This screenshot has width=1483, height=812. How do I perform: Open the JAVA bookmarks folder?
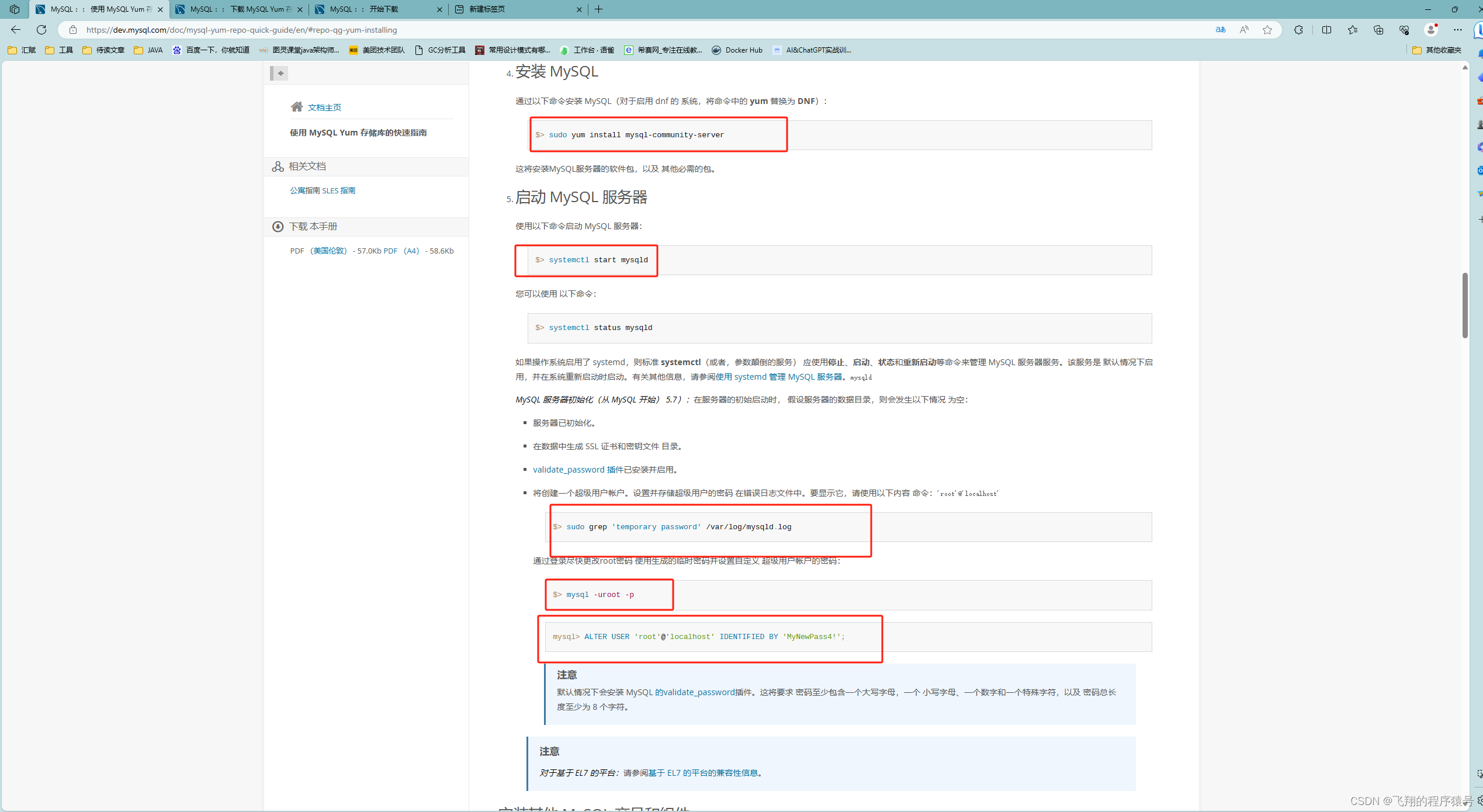(x=148, y=50)
